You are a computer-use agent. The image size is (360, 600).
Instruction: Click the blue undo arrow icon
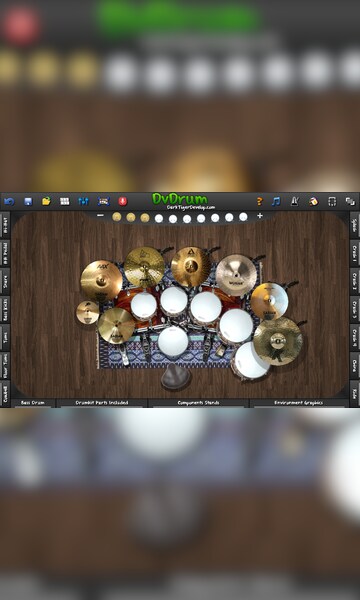tap(9, 201)
